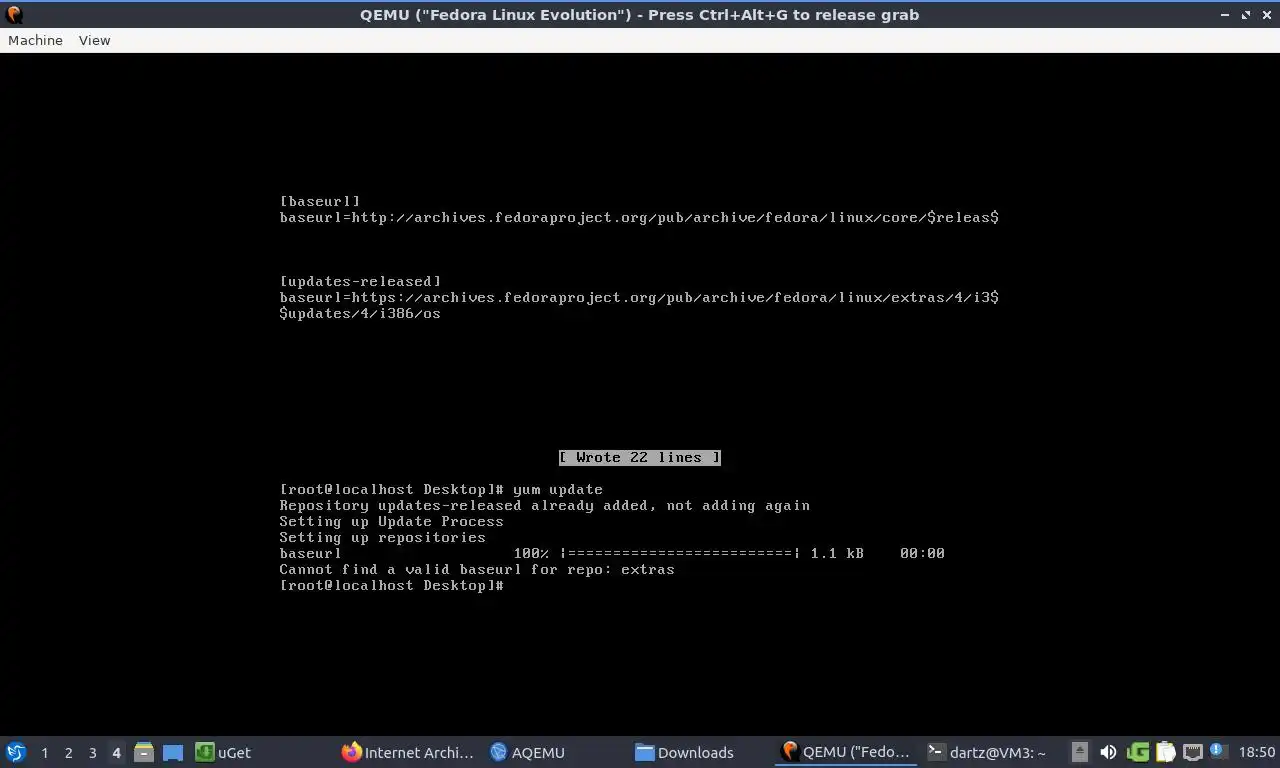Click the last shell prompt line

(392, 585)
